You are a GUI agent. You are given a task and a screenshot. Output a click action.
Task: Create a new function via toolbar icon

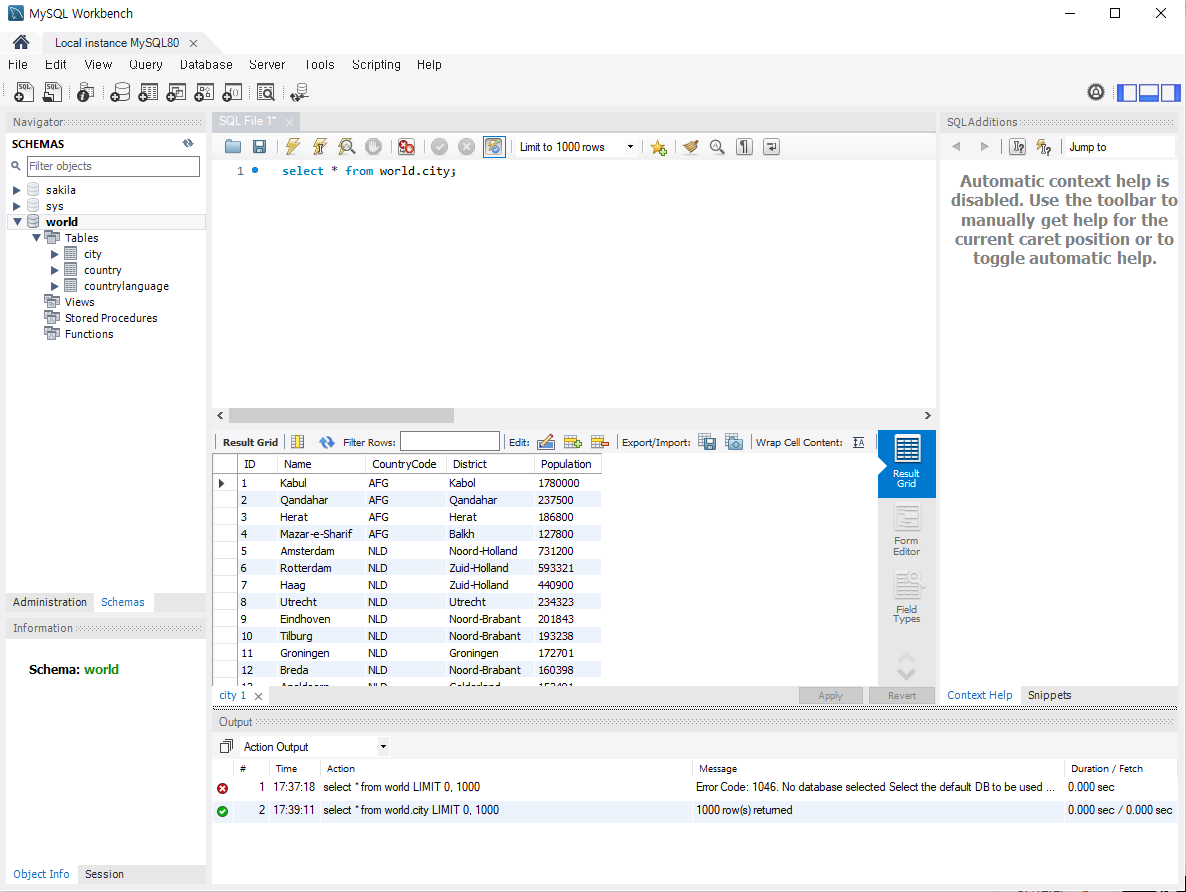pos(232,92)
